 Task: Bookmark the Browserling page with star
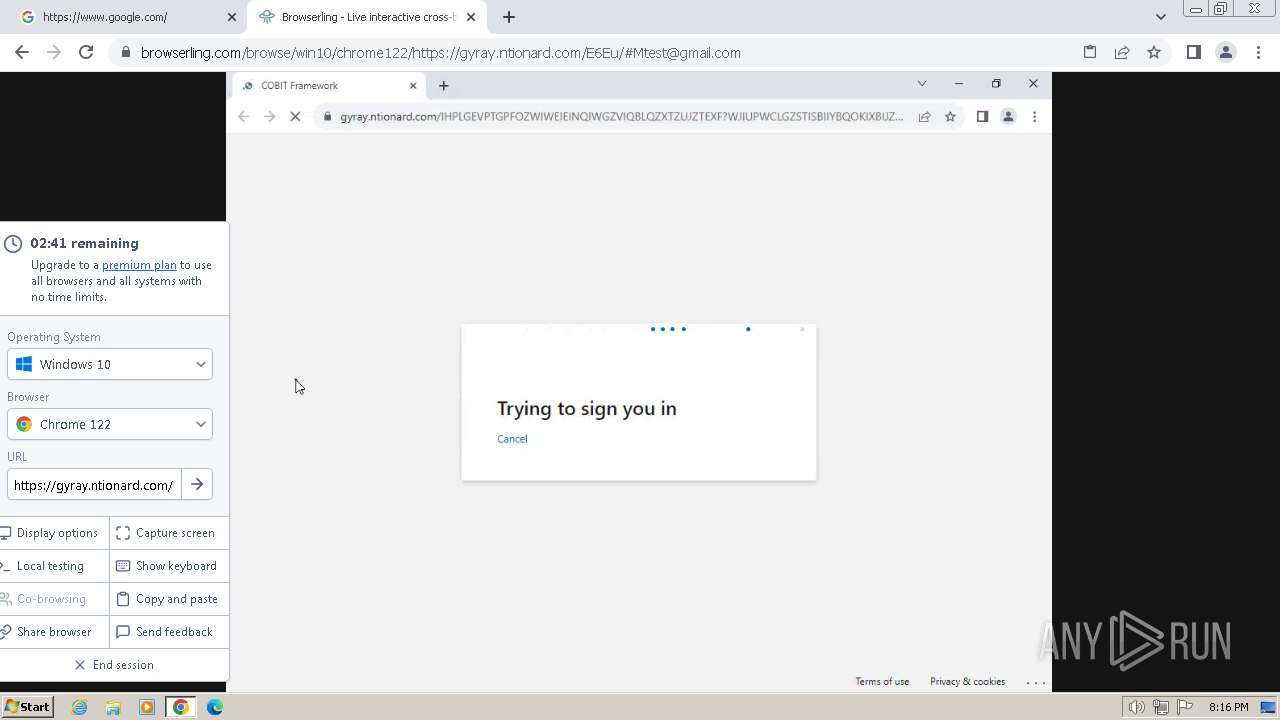(x=1154, y=52)
